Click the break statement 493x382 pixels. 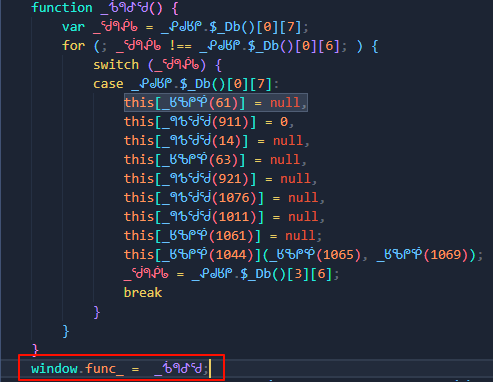143,293
